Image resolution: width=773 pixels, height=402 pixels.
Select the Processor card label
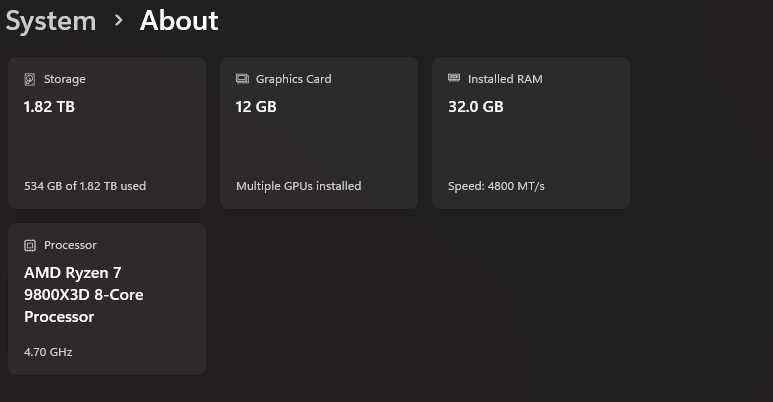point(70,245)
